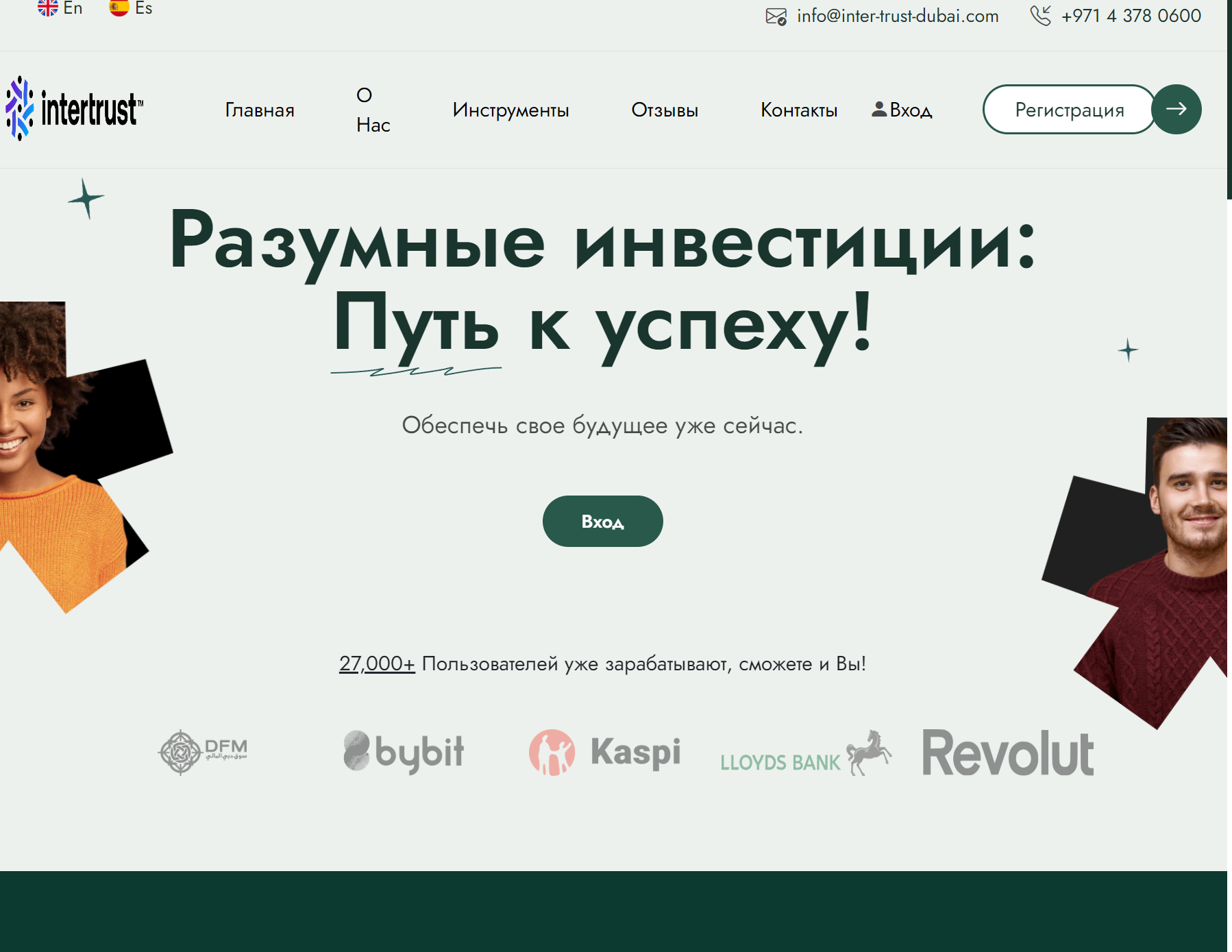Click the Intertrust logo
This screenshot has width=1232, height=952.
(x=74, y=109)
